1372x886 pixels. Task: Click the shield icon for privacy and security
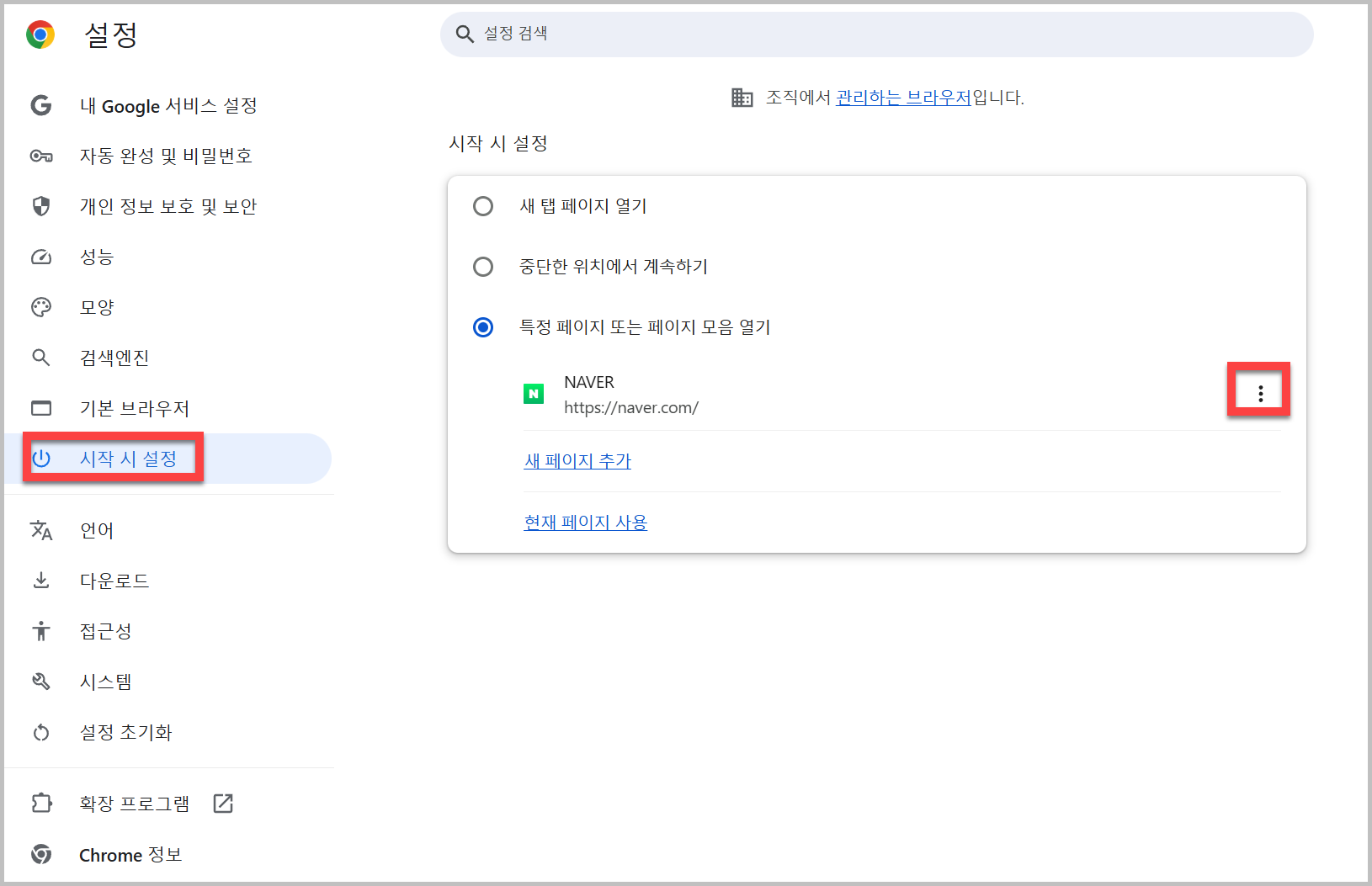point(41,206)
